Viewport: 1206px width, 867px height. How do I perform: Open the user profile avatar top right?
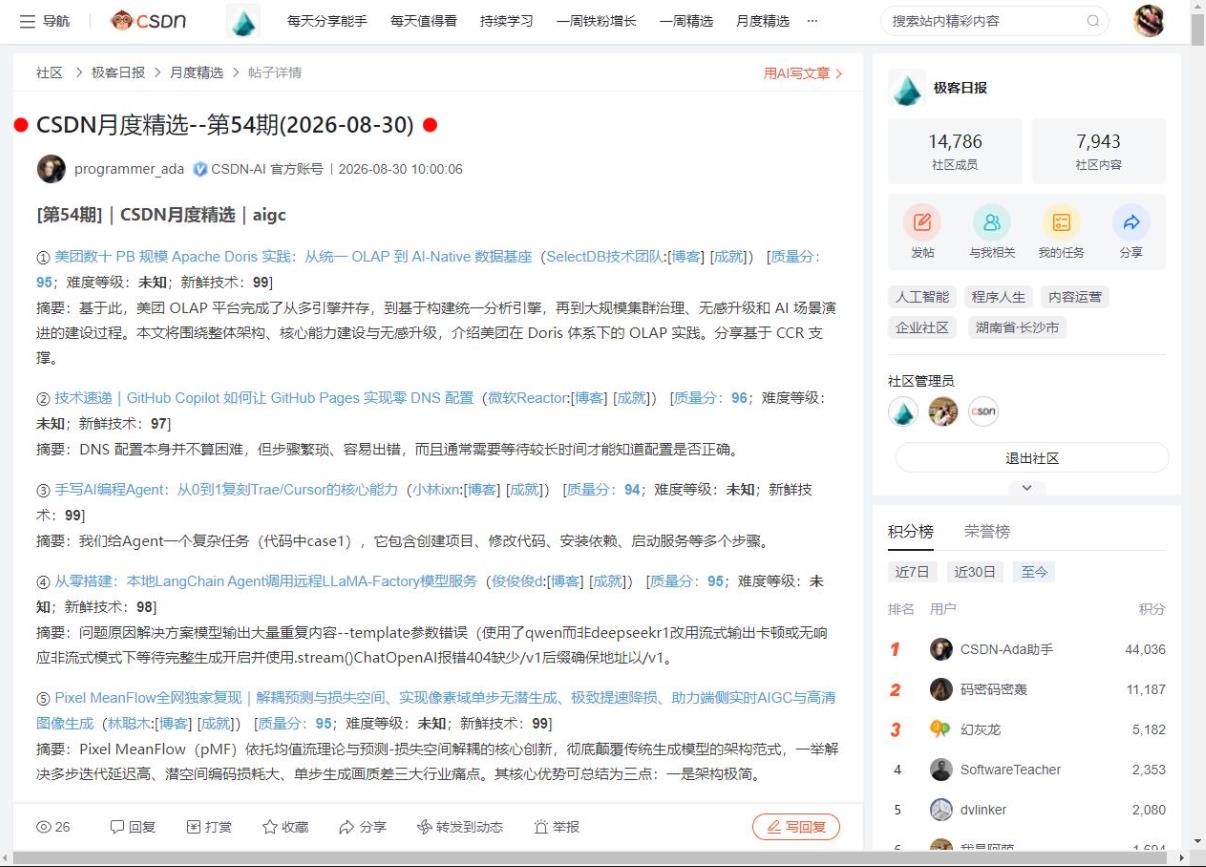tap(1149, 21)
